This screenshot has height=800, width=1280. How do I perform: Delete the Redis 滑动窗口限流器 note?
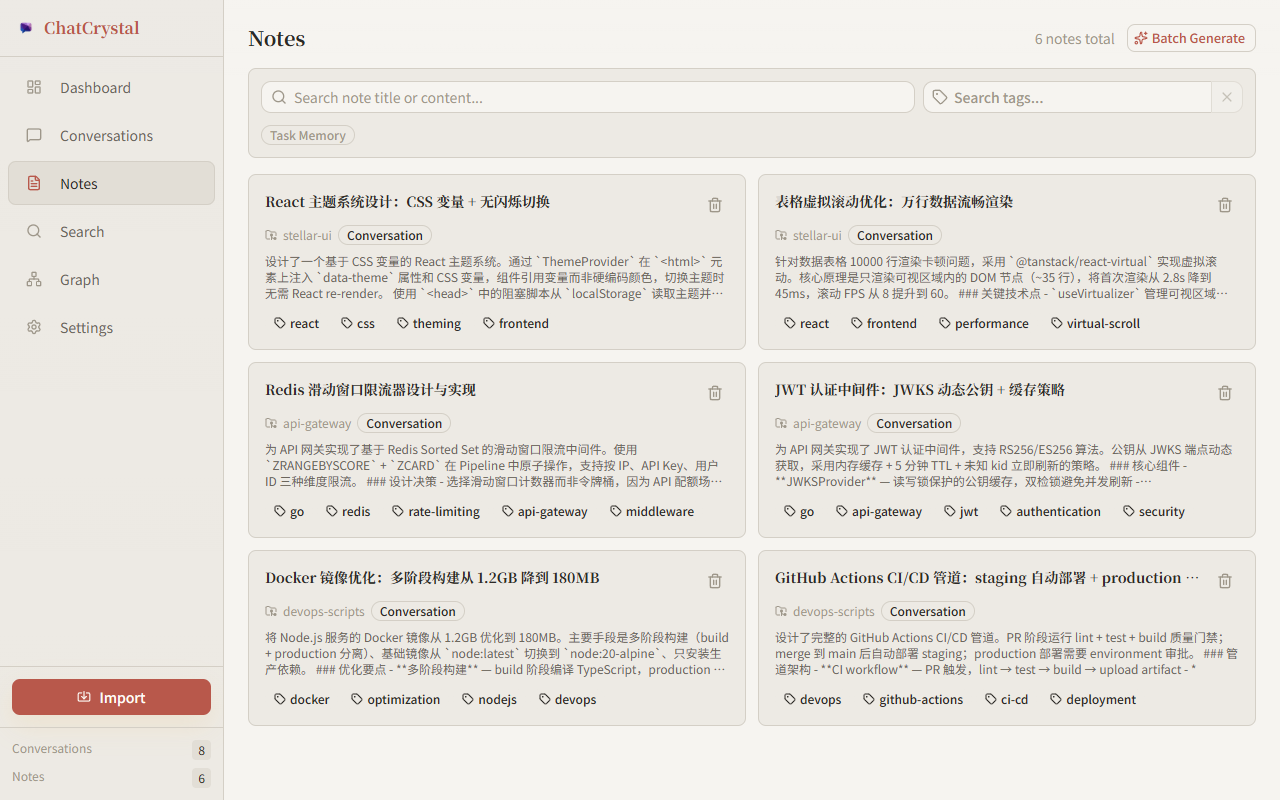pos(715,393)
